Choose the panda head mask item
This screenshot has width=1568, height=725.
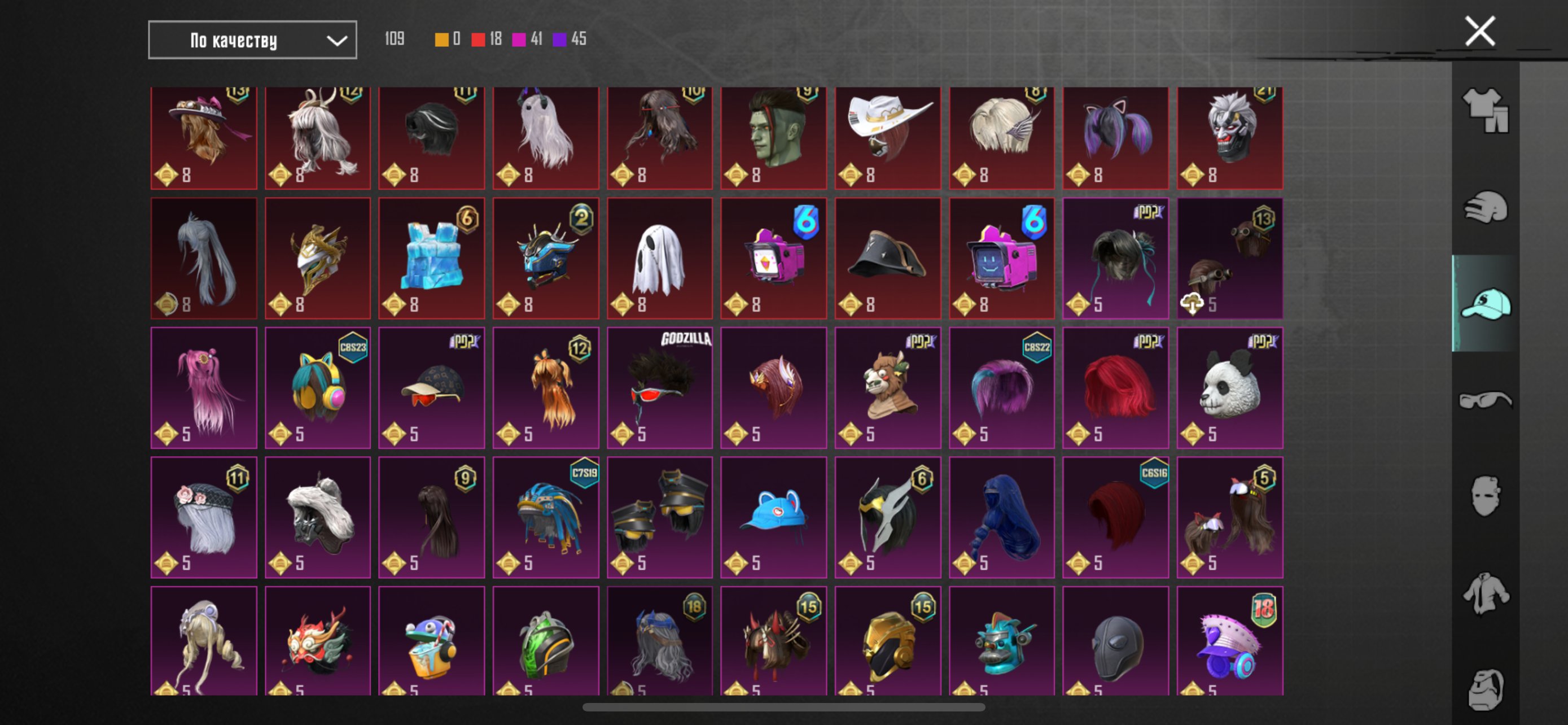pos(1229,388)
